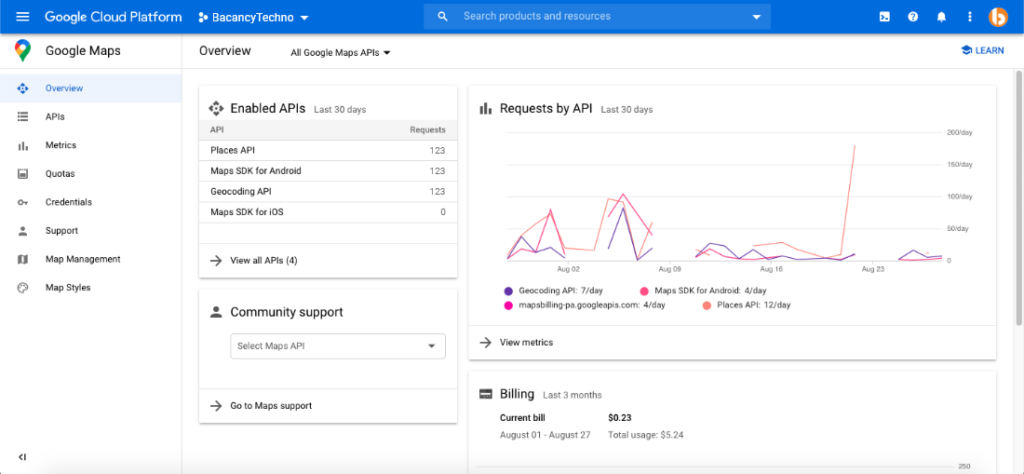Click the Maps SDK for Android row
The width and height of the screenshot is (1024, 474).
(328, 171)
